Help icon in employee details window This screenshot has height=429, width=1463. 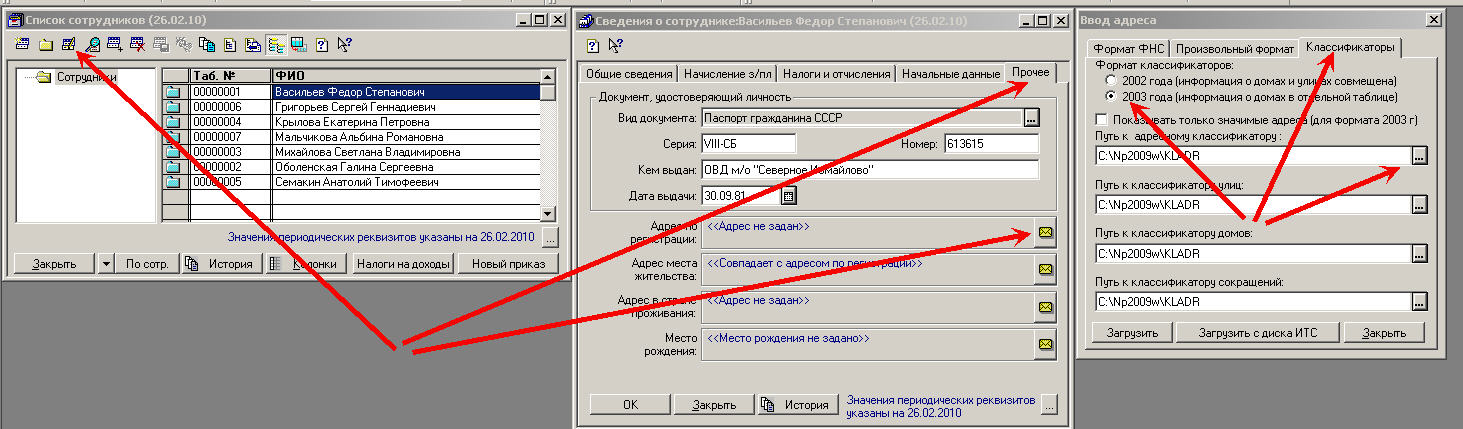(592, 44)
